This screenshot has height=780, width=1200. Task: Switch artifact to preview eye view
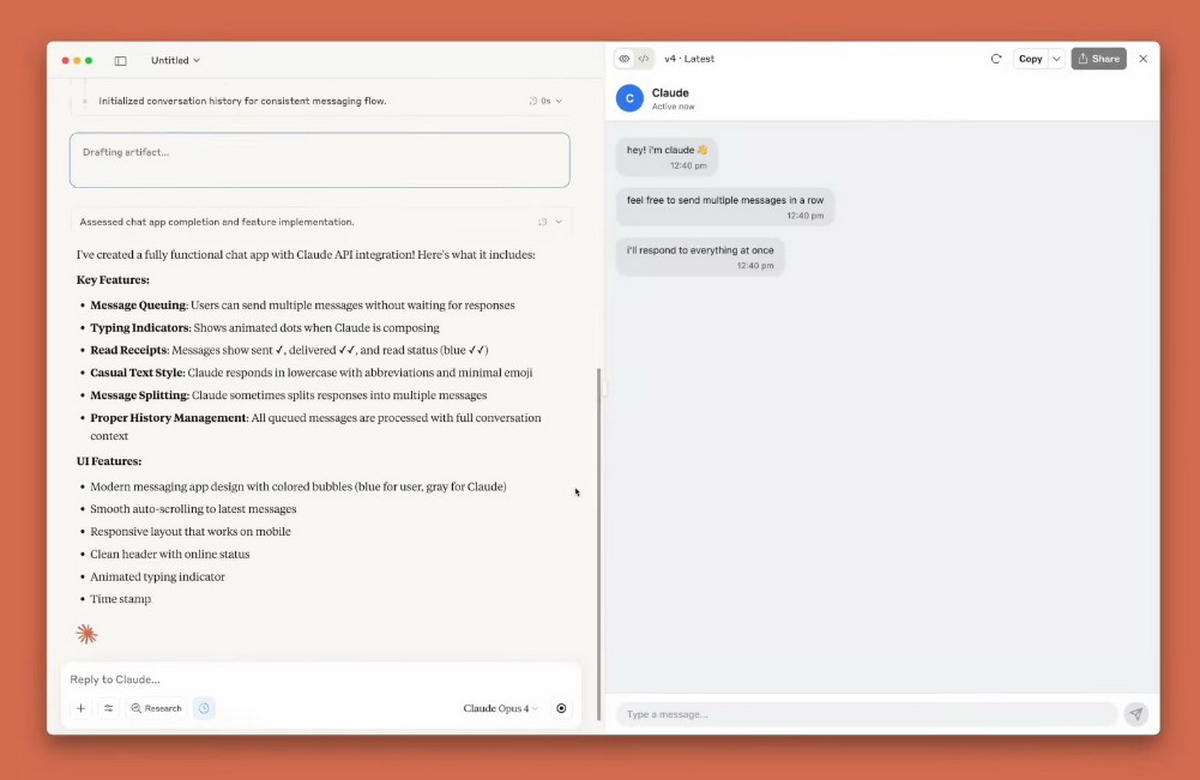pyautogui.click(x=624, y=59)
